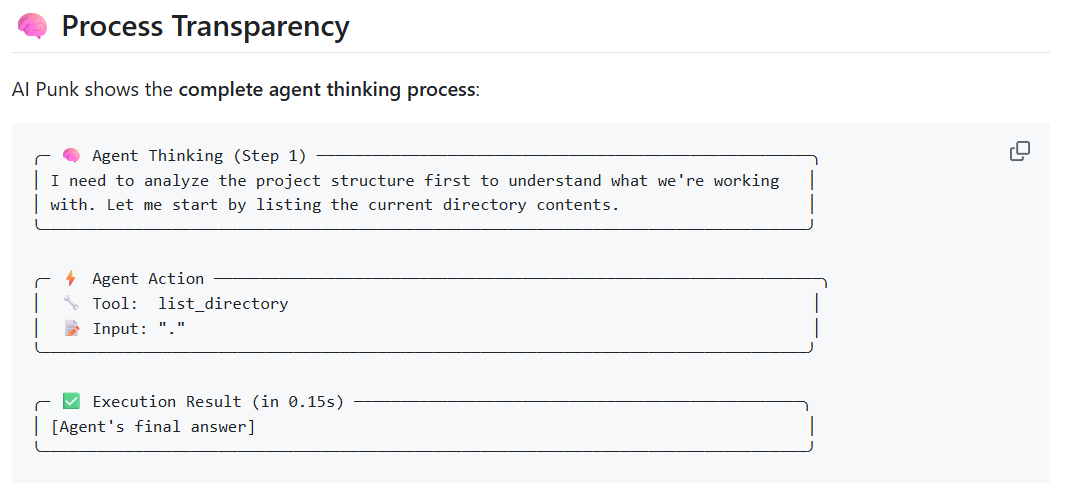Click the Process Transparency heading text

click(x=205, y=26)
